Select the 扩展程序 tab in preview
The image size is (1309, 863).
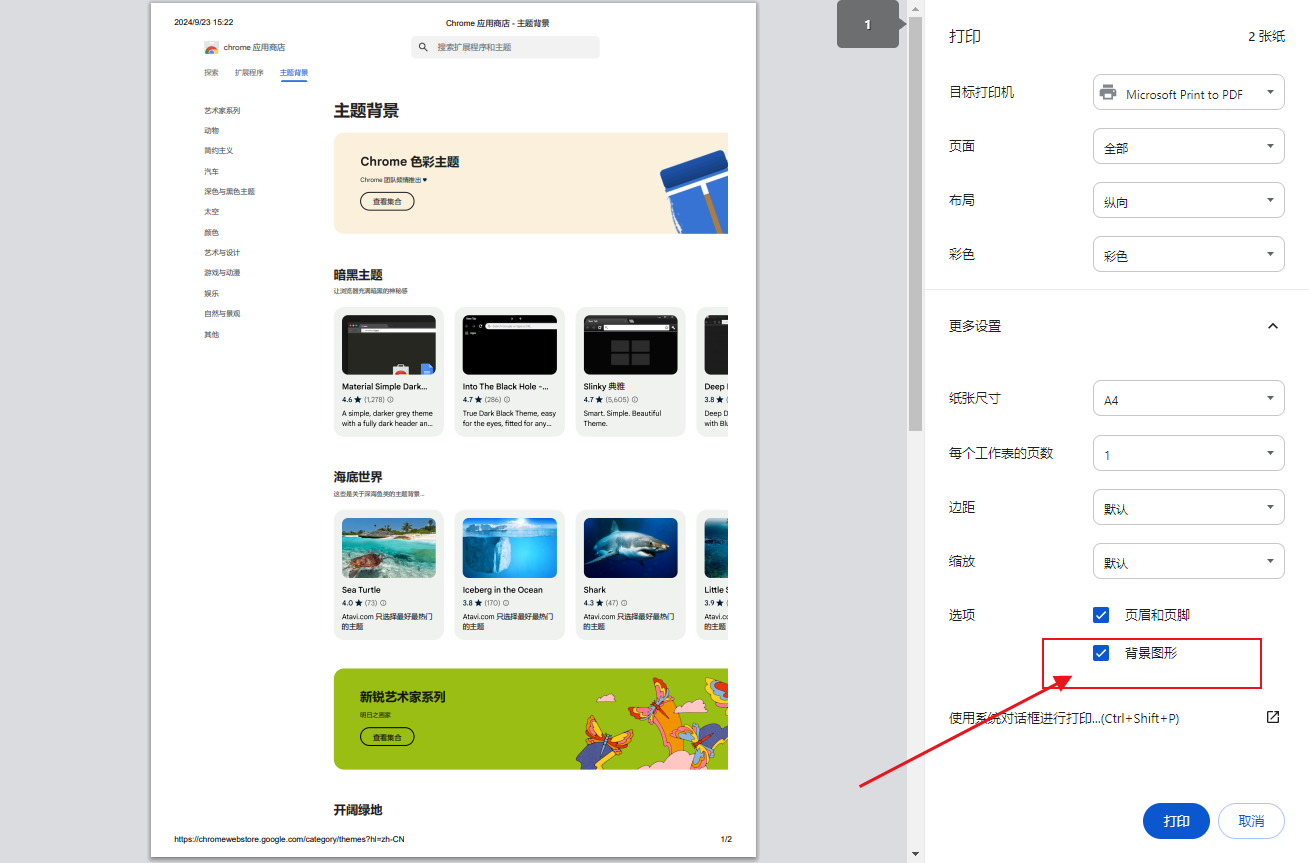point(249,72)
